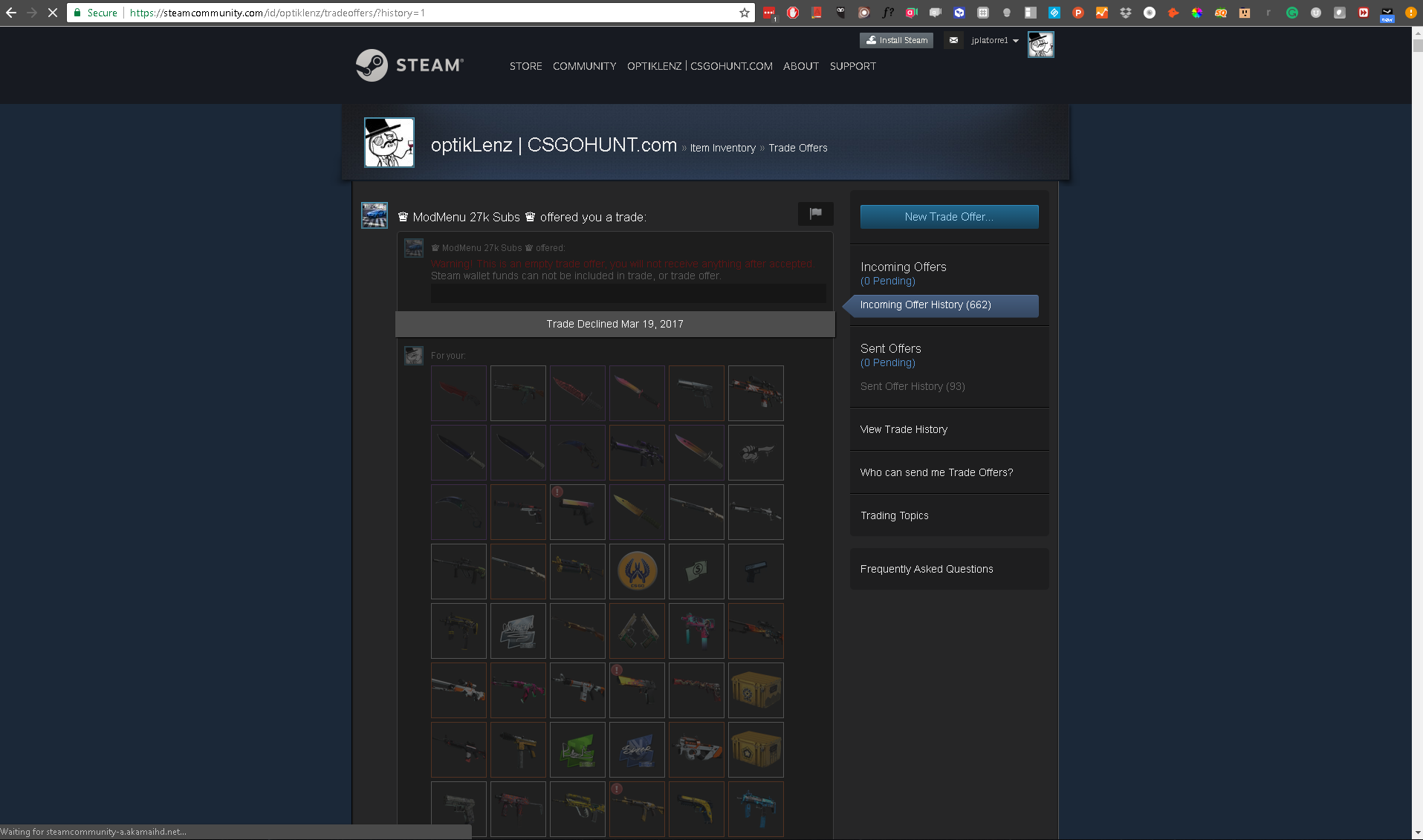Open Chrome menu with orange alert
Screen dimensions: 1423x840
(x=1410, y=13)
